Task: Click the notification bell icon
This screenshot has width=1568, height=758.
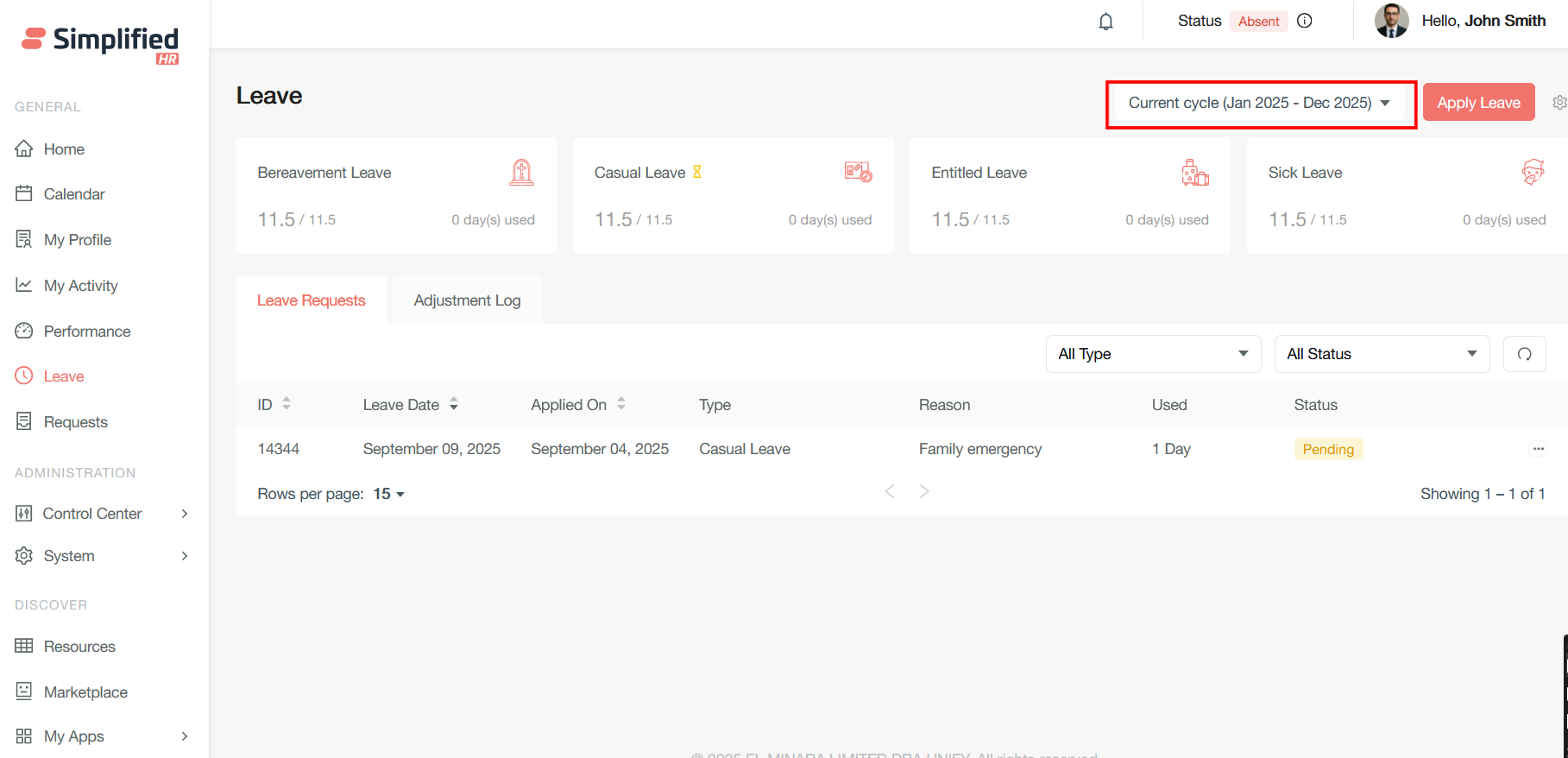Action: tap(1105, 22)
